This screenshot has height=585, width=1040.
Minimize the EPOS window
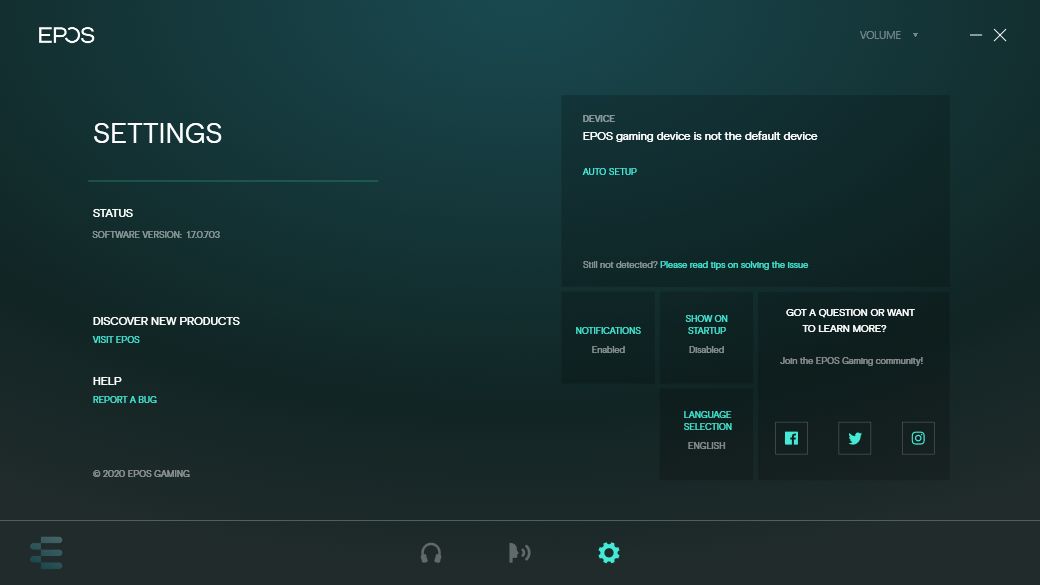click(x=976, y=35)
